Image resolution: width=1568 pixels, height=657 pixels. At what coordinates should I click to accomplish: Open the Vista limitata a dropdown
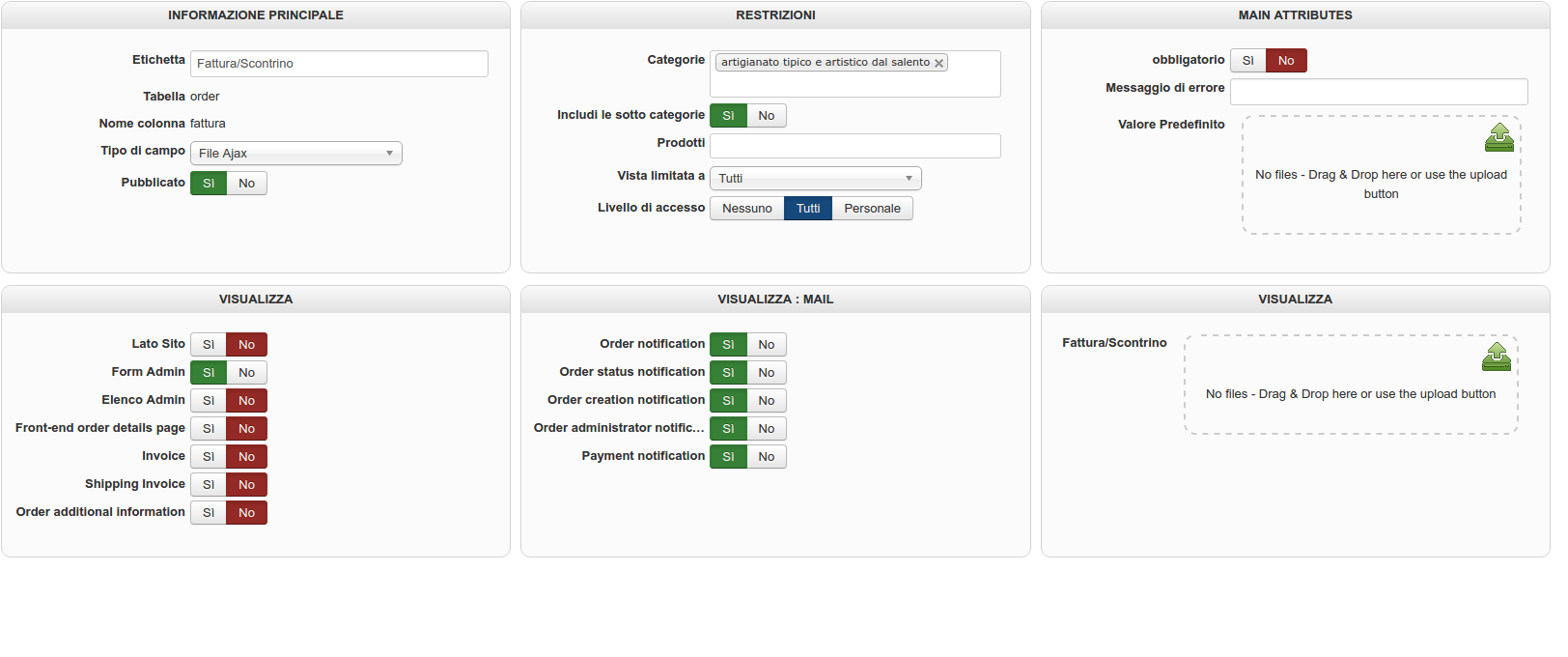click(x=815, y=178)
